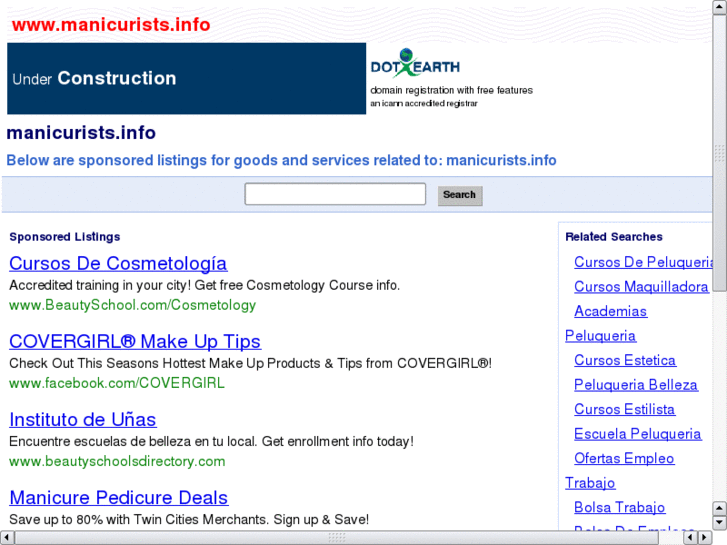Click the vertical scrollbar thumb
Image resolution: width=727 pixels, height=545 pixels.
pos(720,153)
